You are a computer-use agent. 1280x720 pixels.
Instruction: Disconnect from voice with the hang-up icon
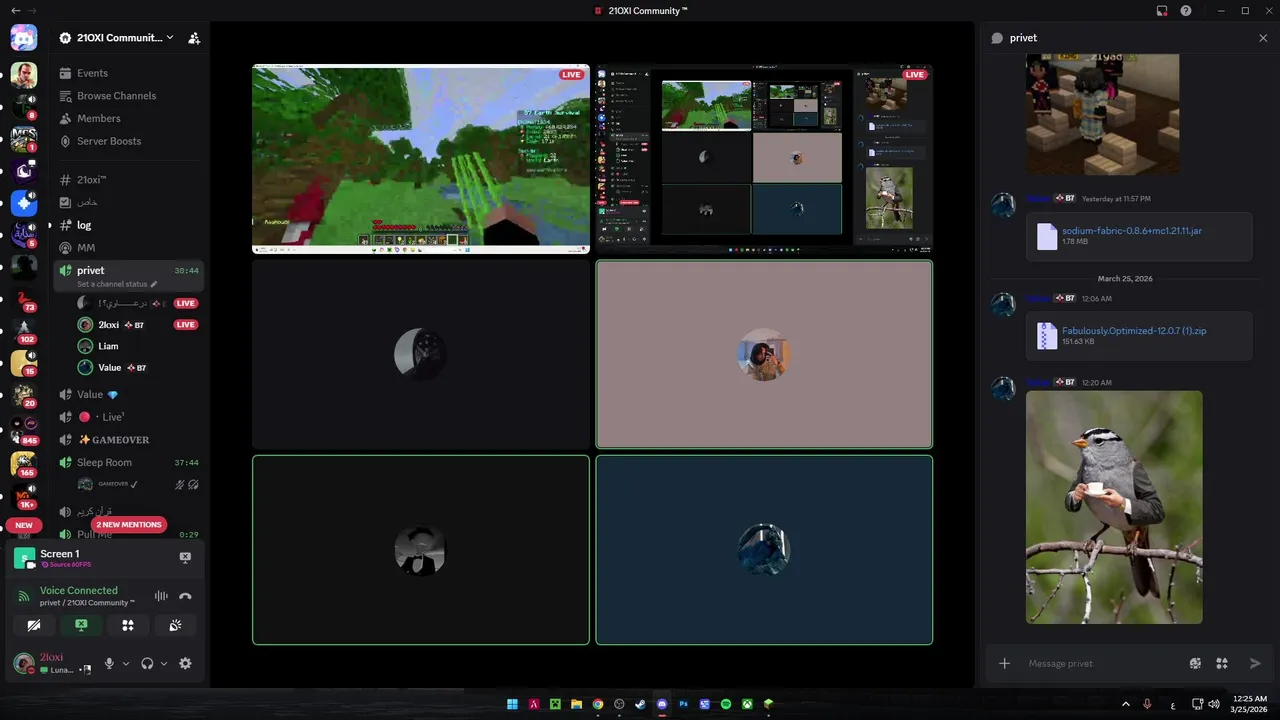point(185,596)
